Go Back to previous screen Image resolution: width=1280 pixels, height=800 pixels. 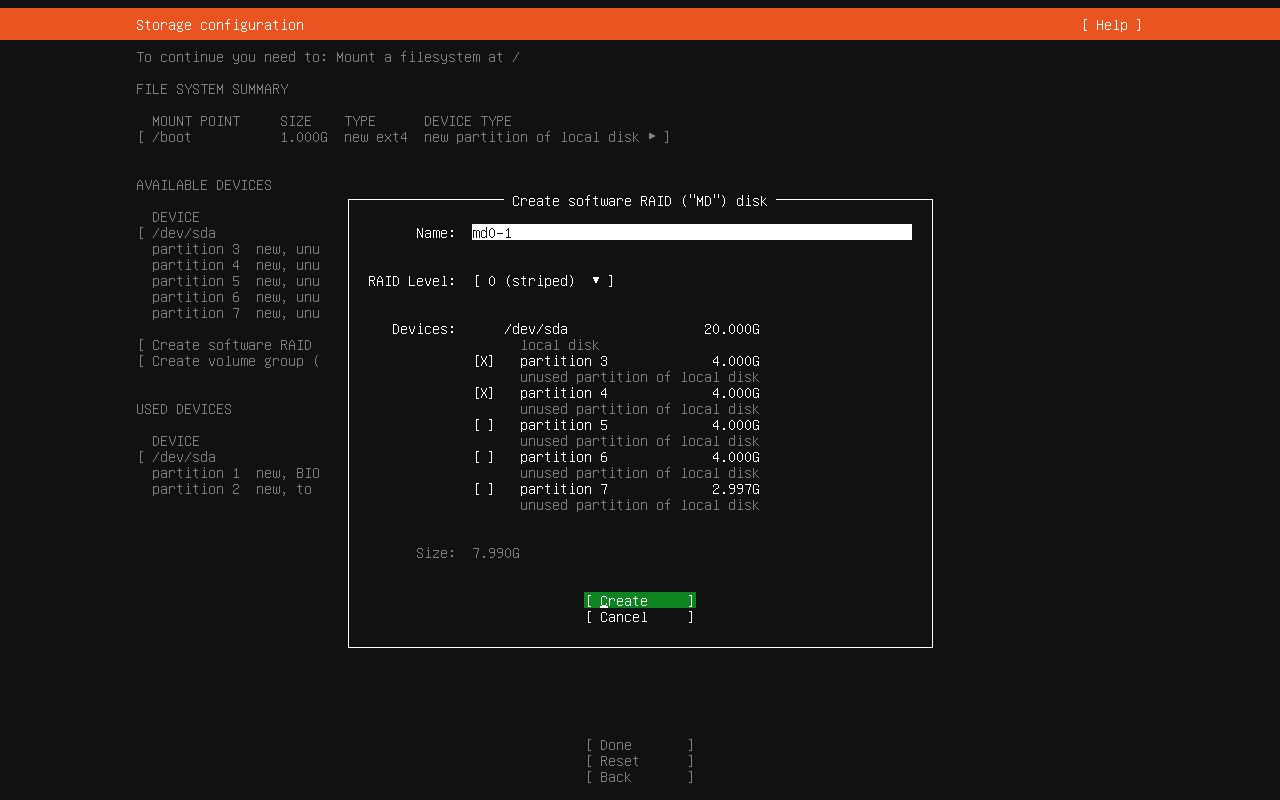[x=639, y=777]
